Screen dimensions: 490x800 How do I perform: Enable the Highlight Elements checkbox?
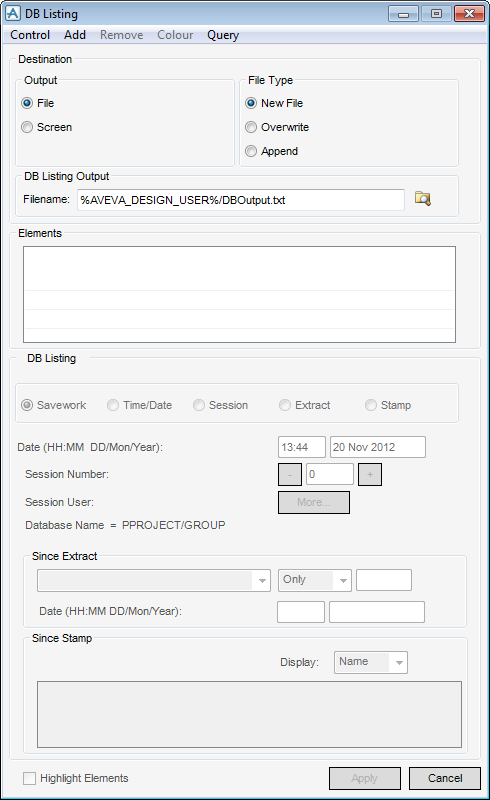[x=30, y=778]
